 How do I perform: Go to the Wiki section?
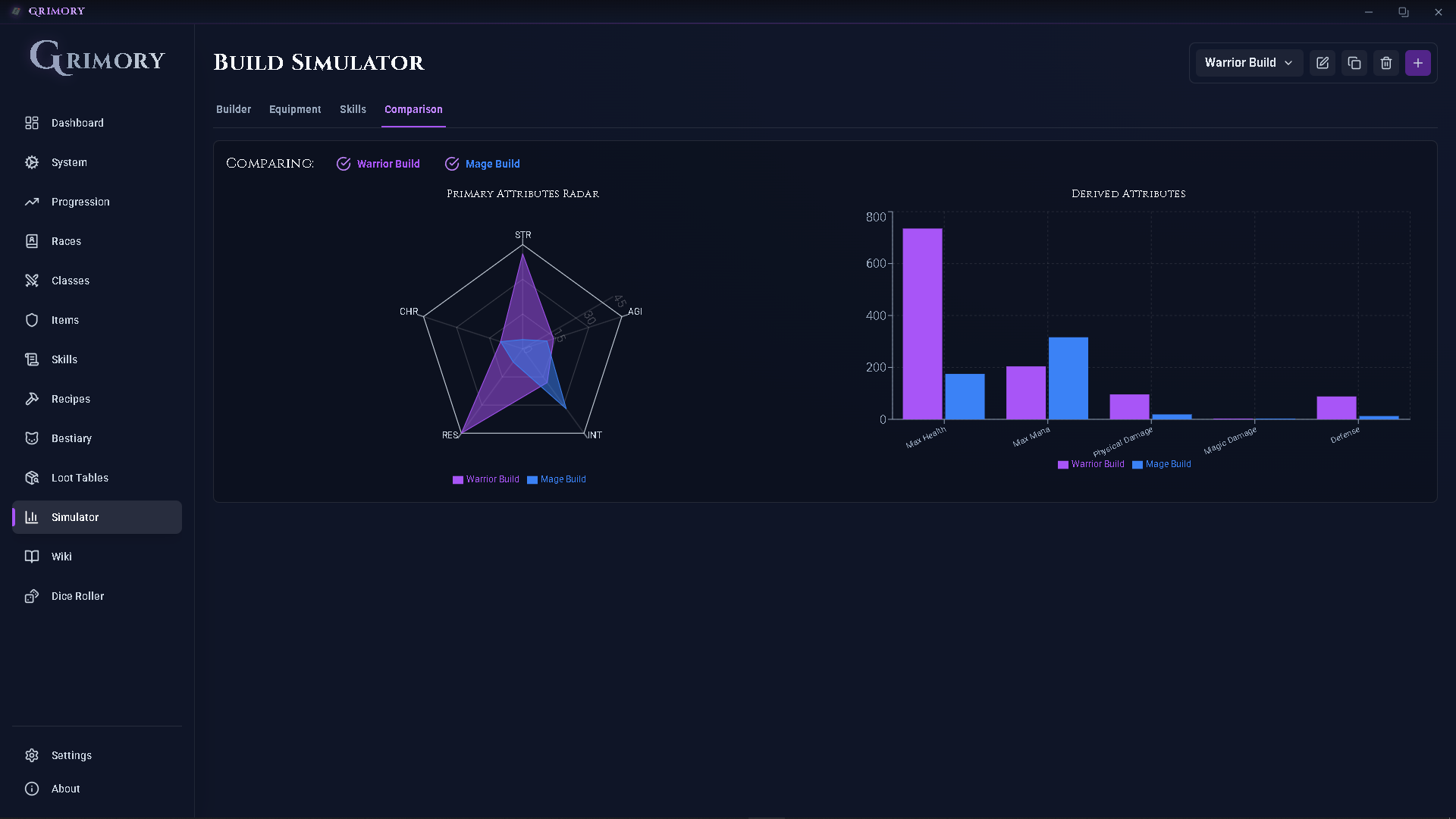(61, 557)
